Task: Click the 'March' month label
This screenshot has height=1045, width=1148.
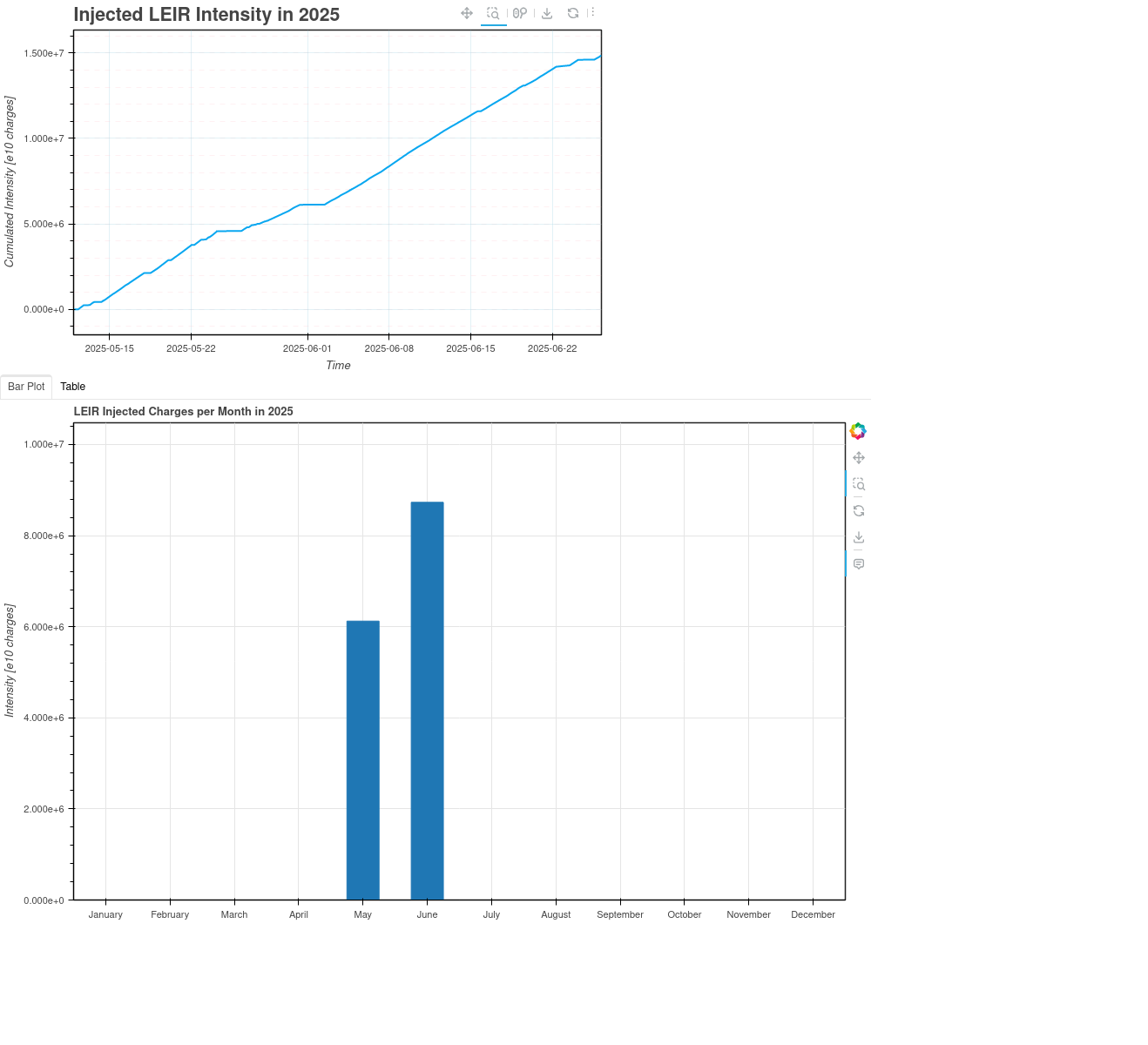Action: [x=234, y=914]
